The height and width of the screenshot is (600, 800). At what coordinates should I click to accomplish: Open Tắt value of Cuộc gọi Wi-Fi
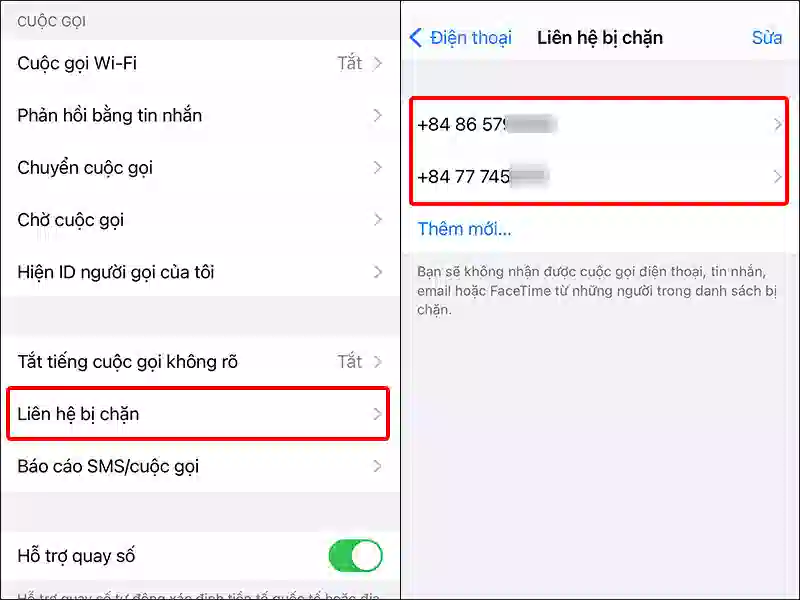pyautogui.click(x=349, y=63)
